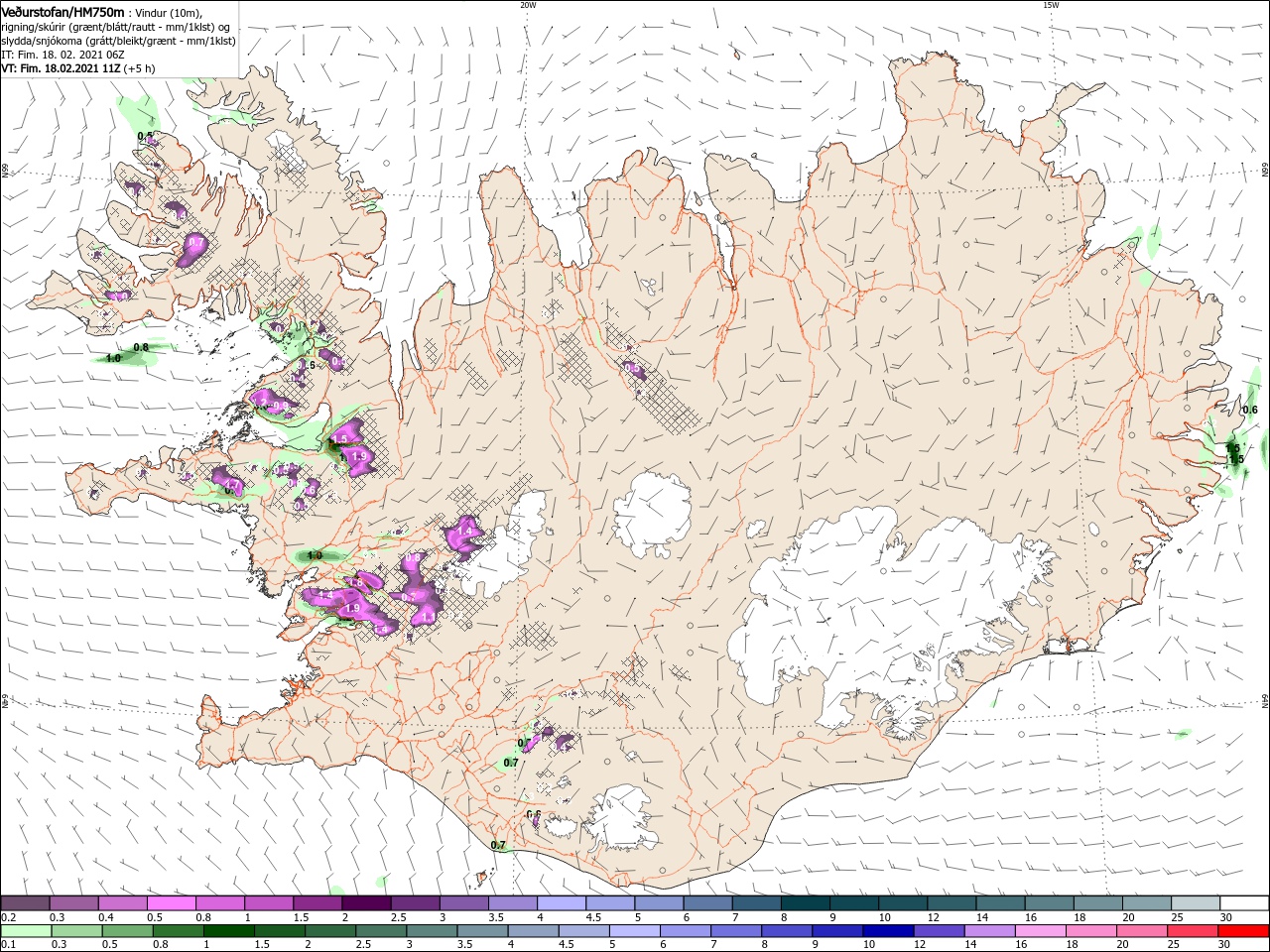Choose the light green swatch between 0.3 and 0.5
The image size is (1270, 952).
[75, 931]
